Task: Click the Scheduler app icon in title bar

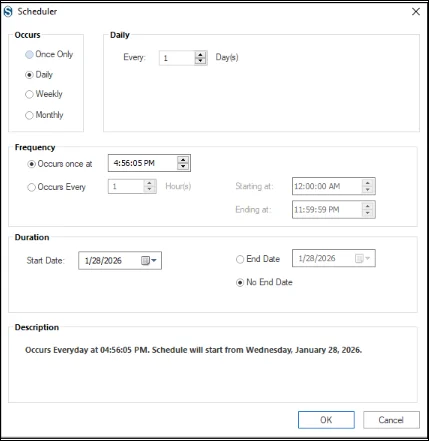Action: click(x=8, y=12)
